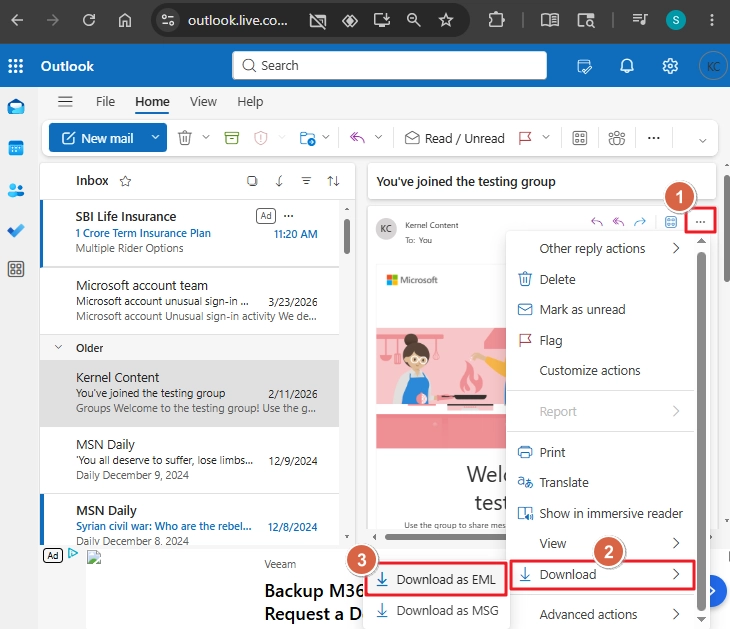Open More apps in left rail
This screenshot has width=730, height=629.
tap(16, 269)
